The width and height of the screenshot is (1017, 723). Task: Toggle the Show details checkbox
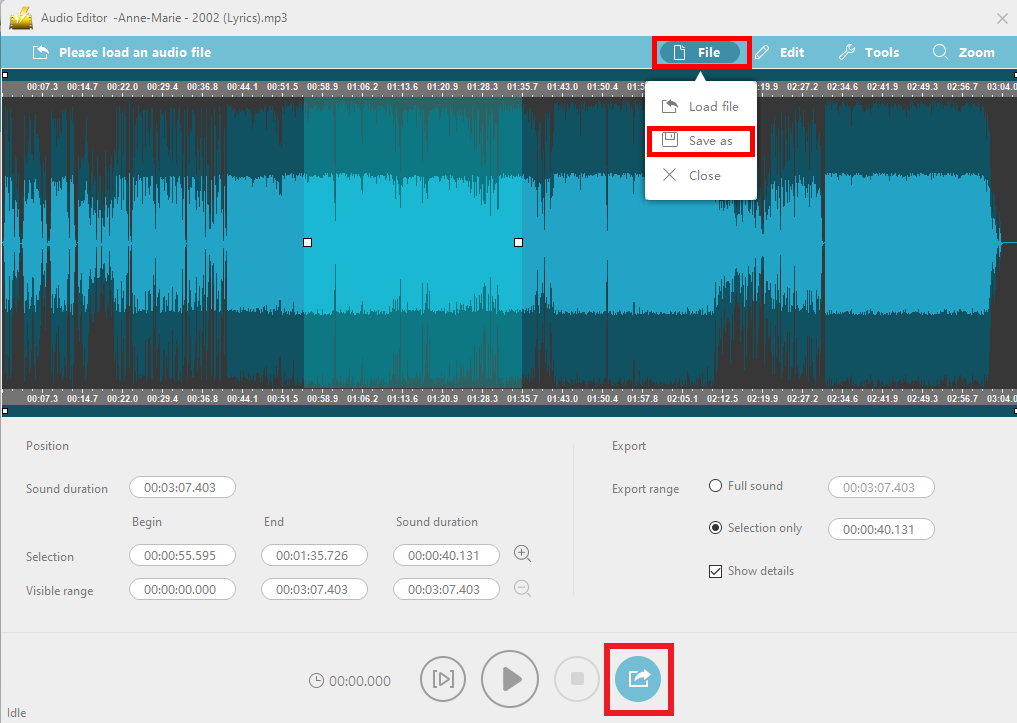pos(715,571)
